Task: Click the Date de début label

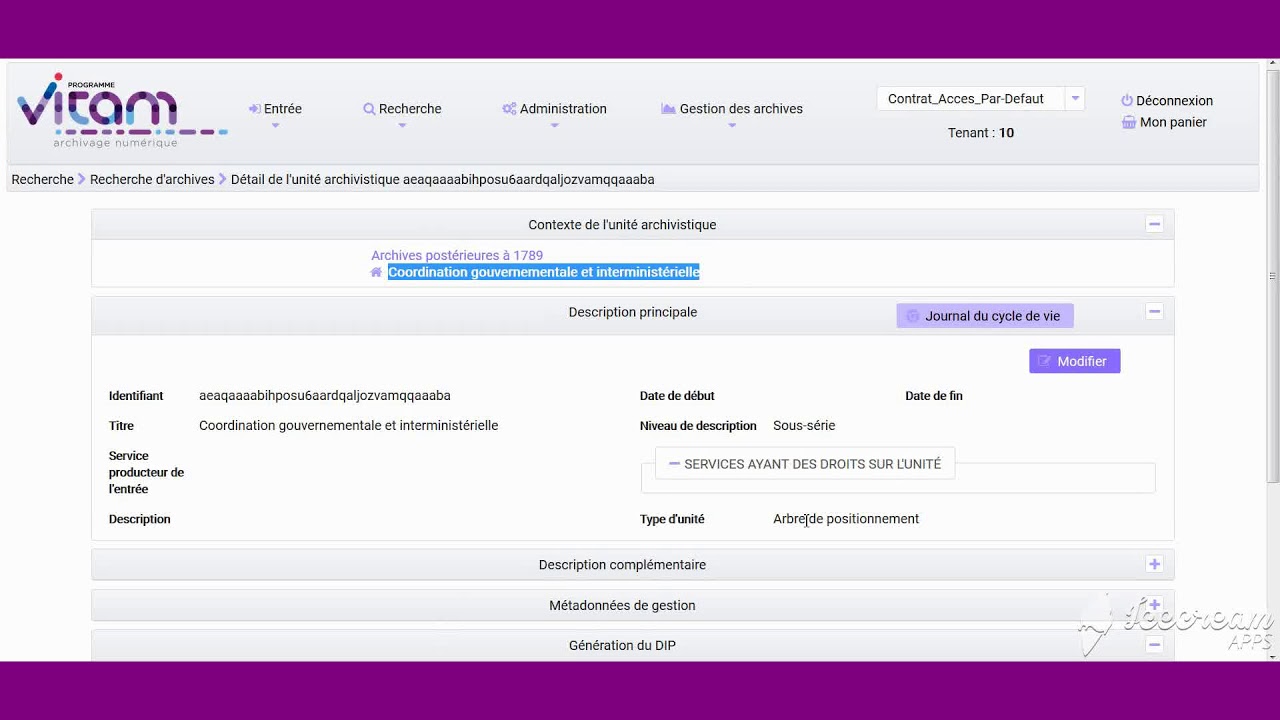Action: (677, 396)
